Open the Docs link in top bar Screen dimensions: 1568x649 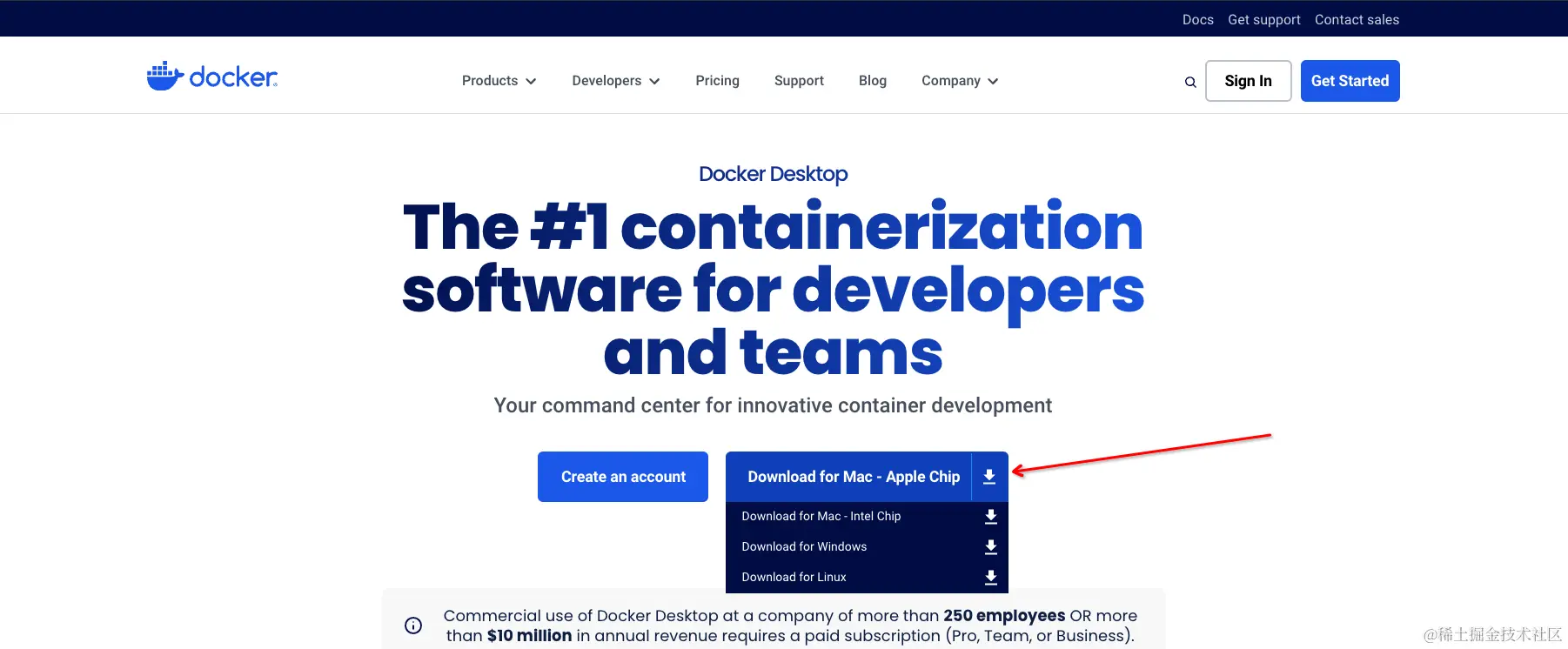coord(1197,19)
